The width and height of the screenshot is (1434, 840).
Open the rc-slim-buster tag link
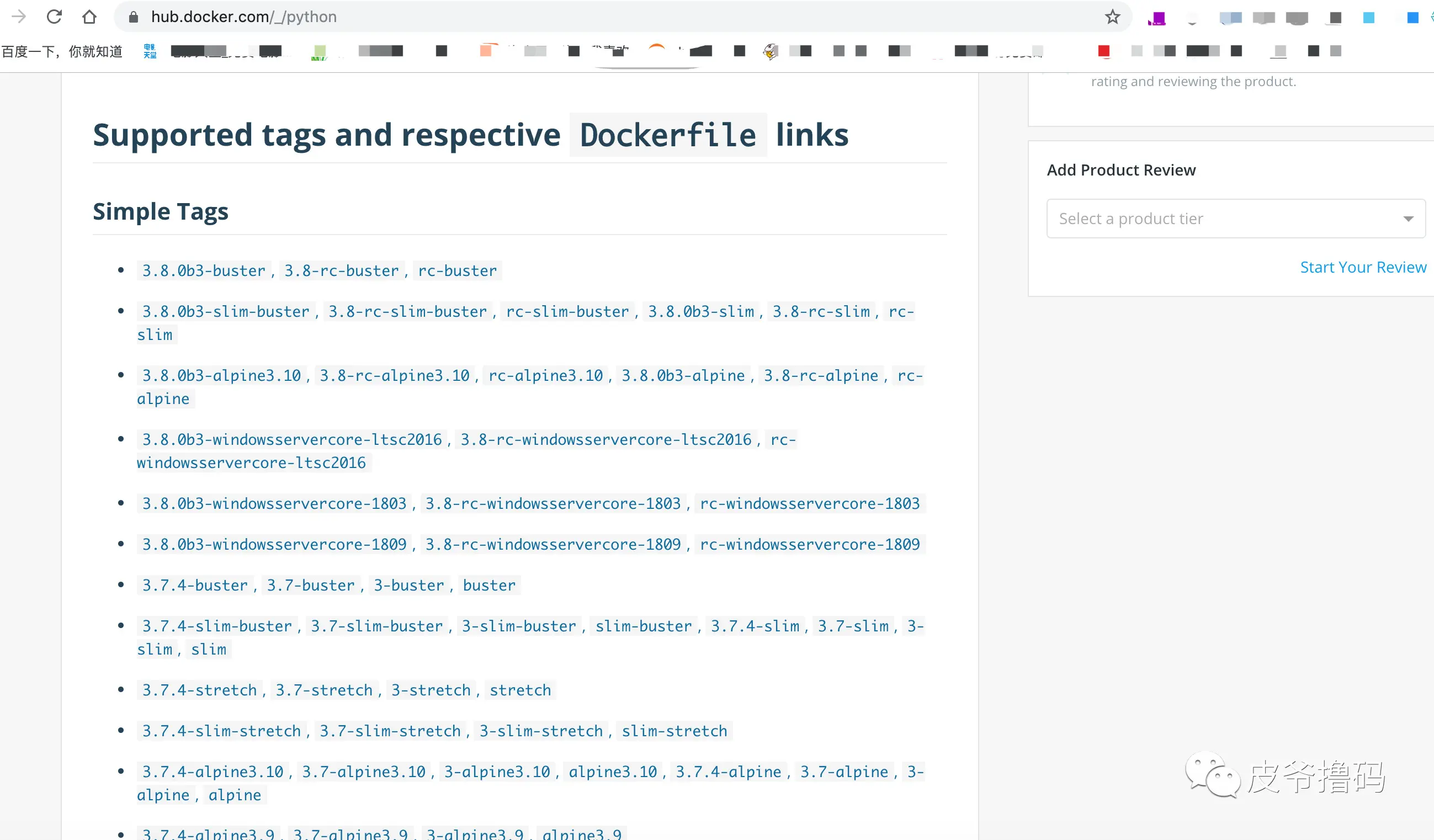tap(567, 311)
